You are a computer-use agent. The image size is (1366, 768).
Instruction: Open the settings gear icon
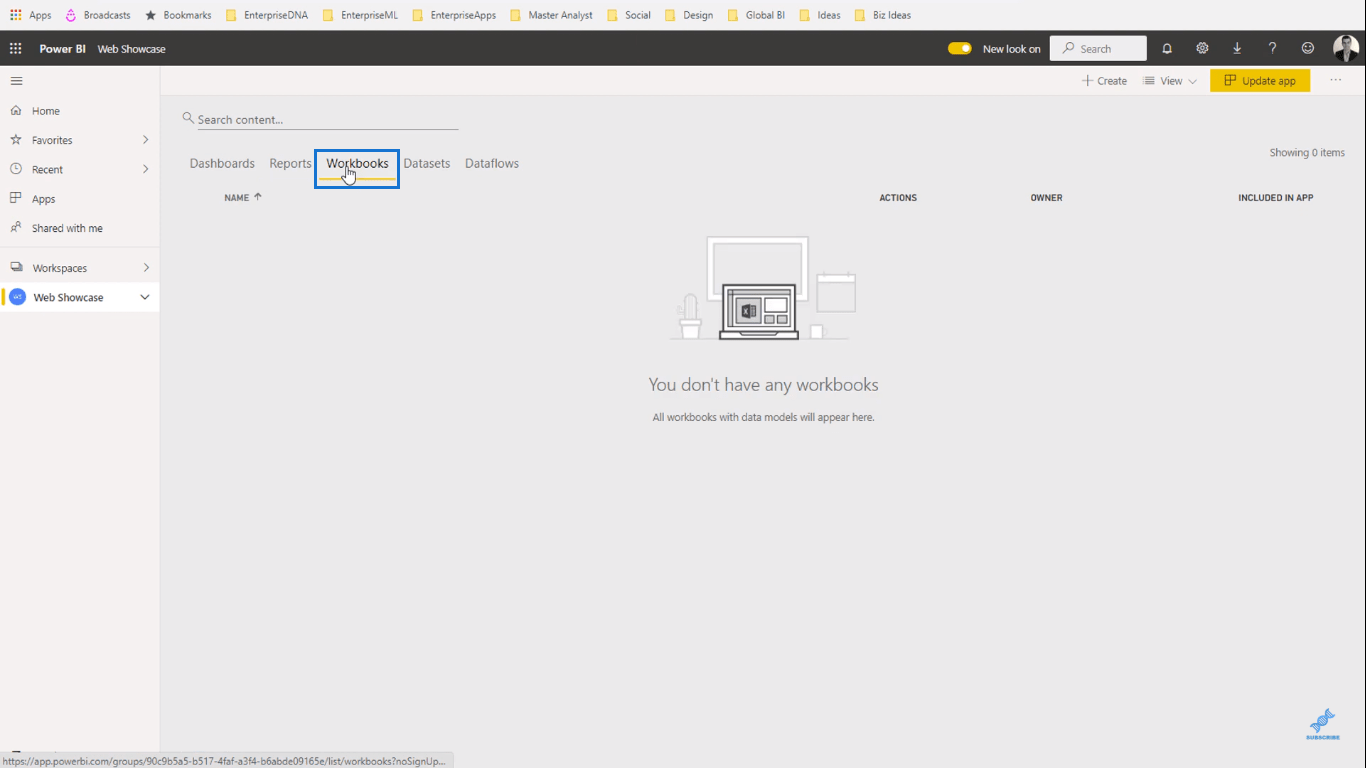(x=1202, y=48)
